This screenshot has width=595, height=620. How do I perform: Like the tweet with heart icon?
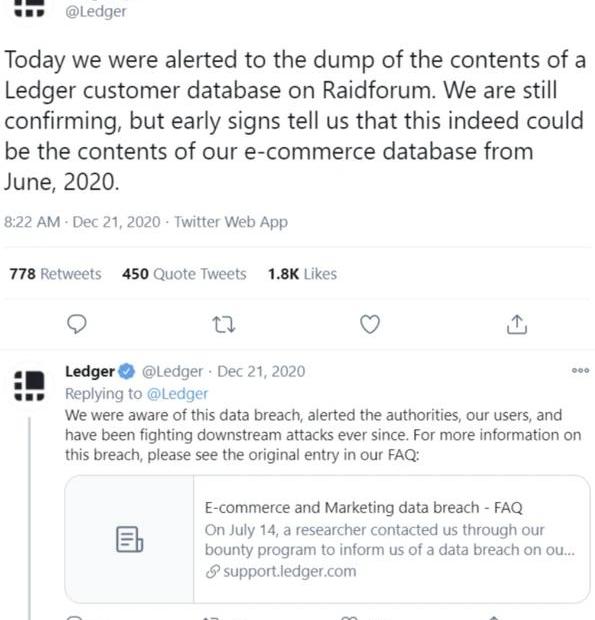pyautogui.click(x=370, y=324)
